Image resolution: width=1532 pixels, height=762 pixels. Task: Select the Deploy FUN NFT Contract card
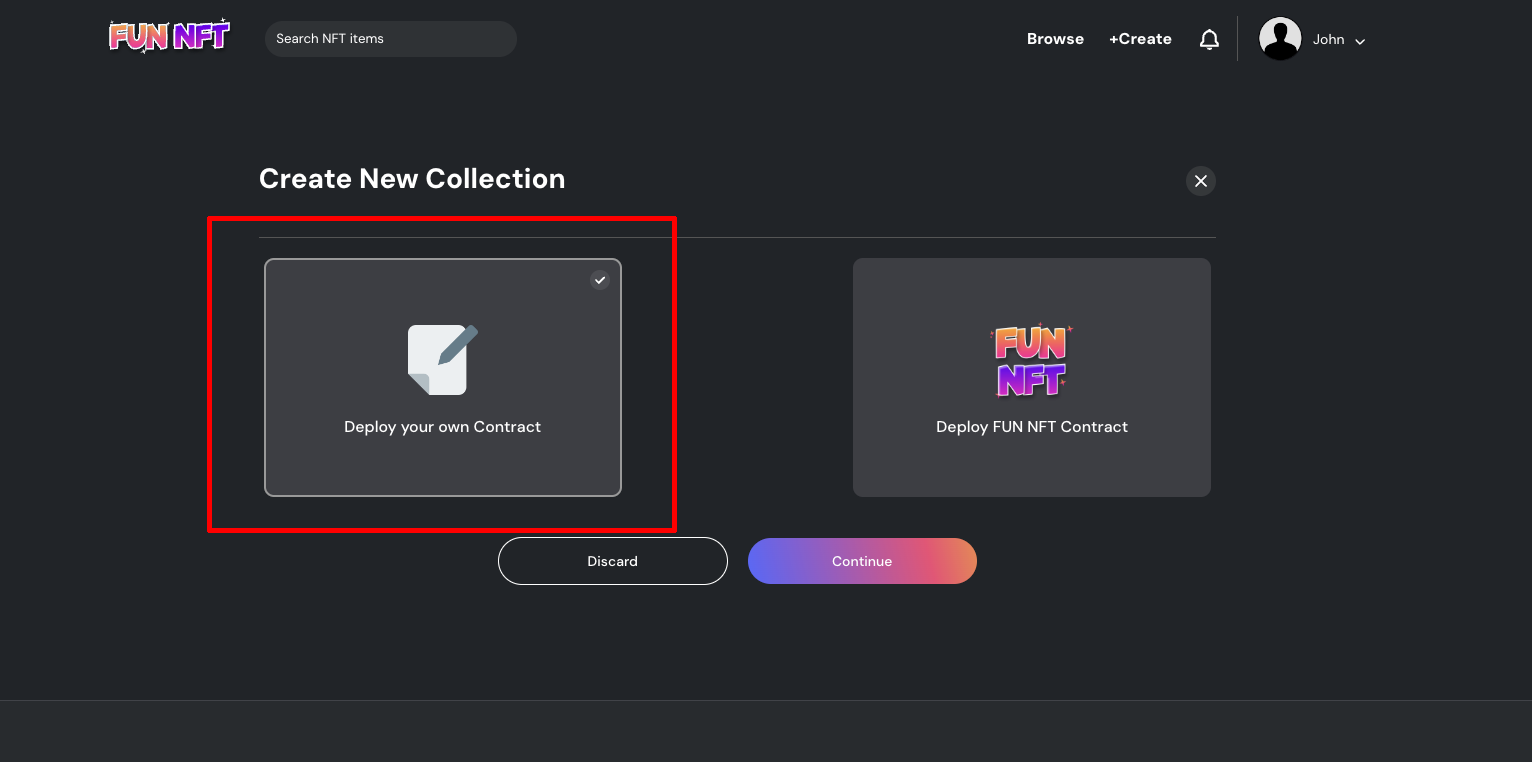pos(1032,377)
